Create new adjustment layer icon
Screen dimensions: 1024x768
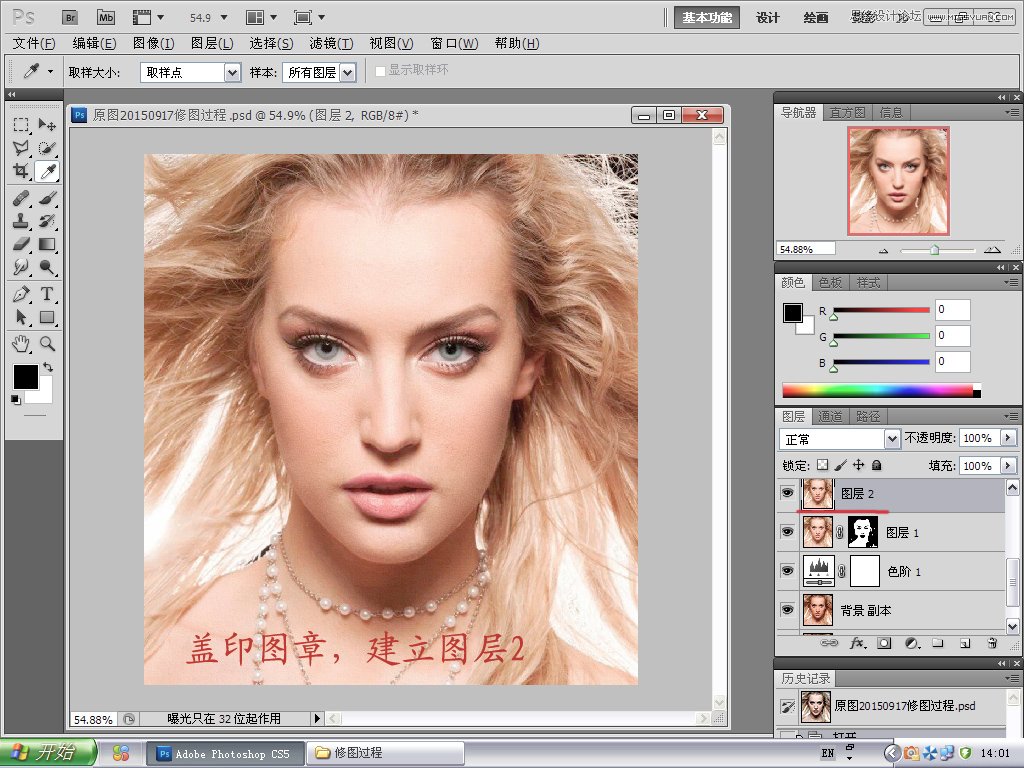click(912, 643)
